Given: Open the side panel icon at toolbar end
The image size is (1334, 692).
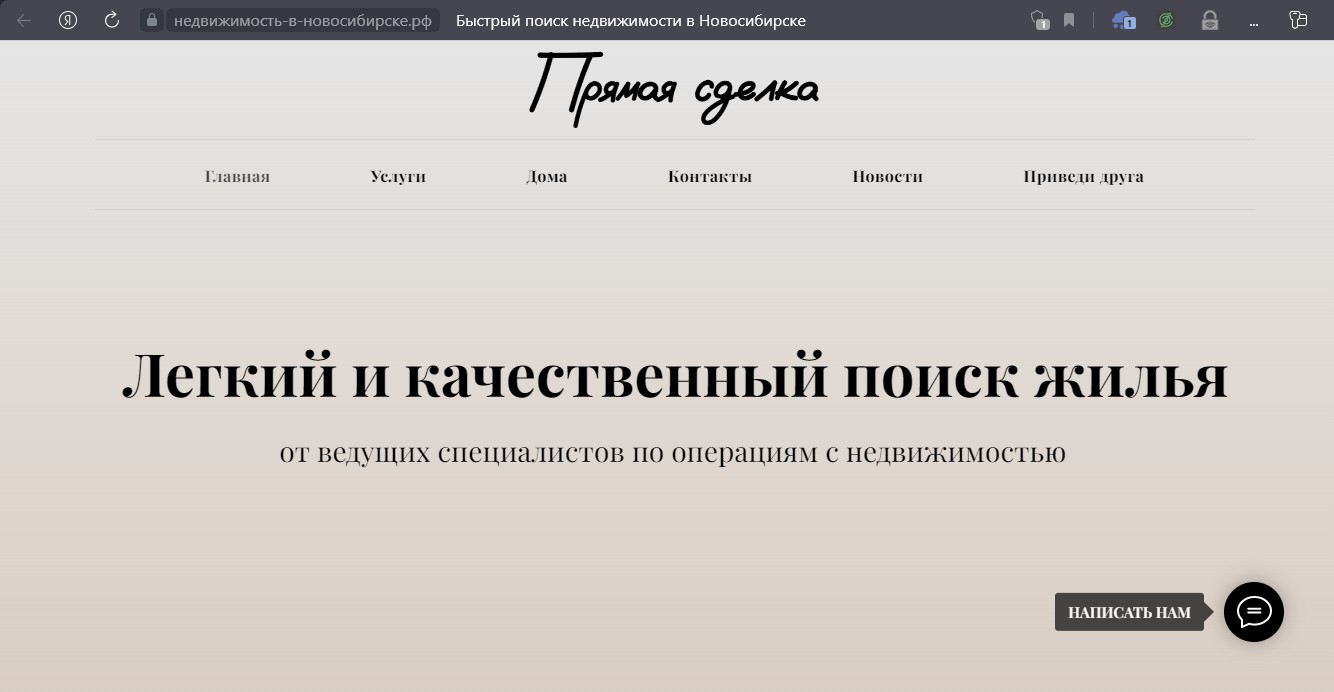Looking at the screenshot, I should point(1298,20).
